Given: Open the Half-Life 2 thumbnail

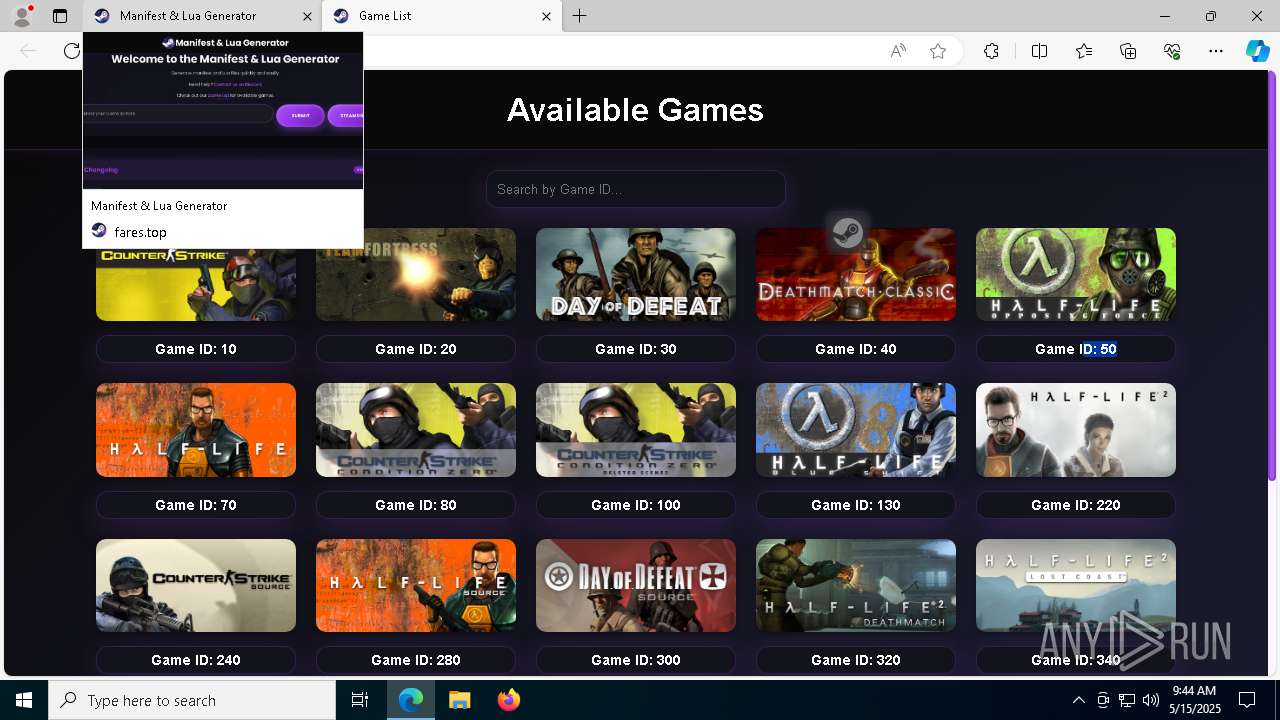Looking at the screenshot, I should 1076,430.
